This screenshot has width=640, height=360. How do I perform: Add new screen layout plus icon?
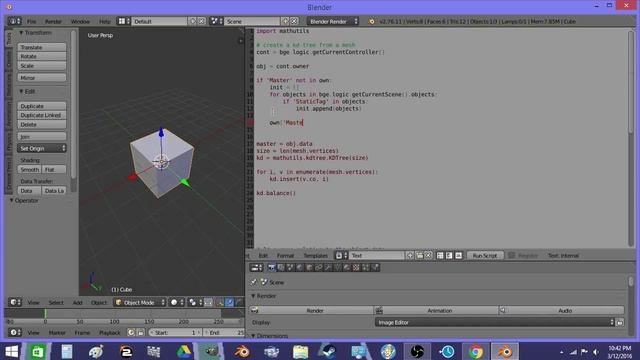coord(193,21)
